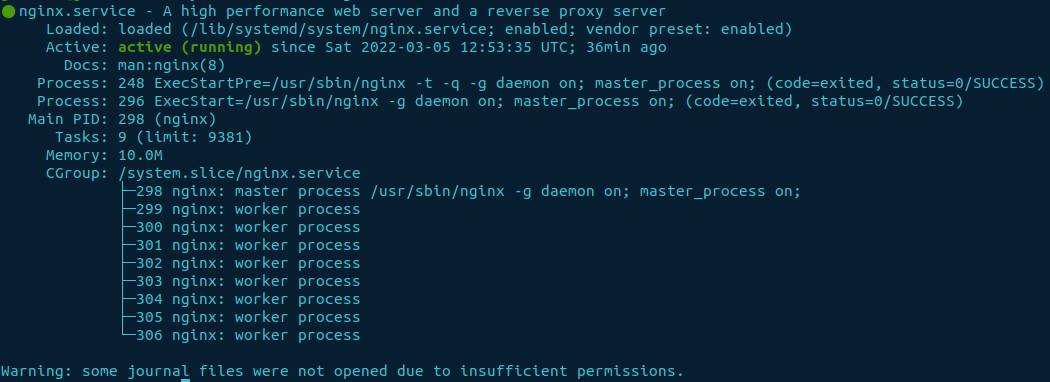Select the 300 nginx worker process entry
Screen dimensions: 1050x382
click(248, 228)
